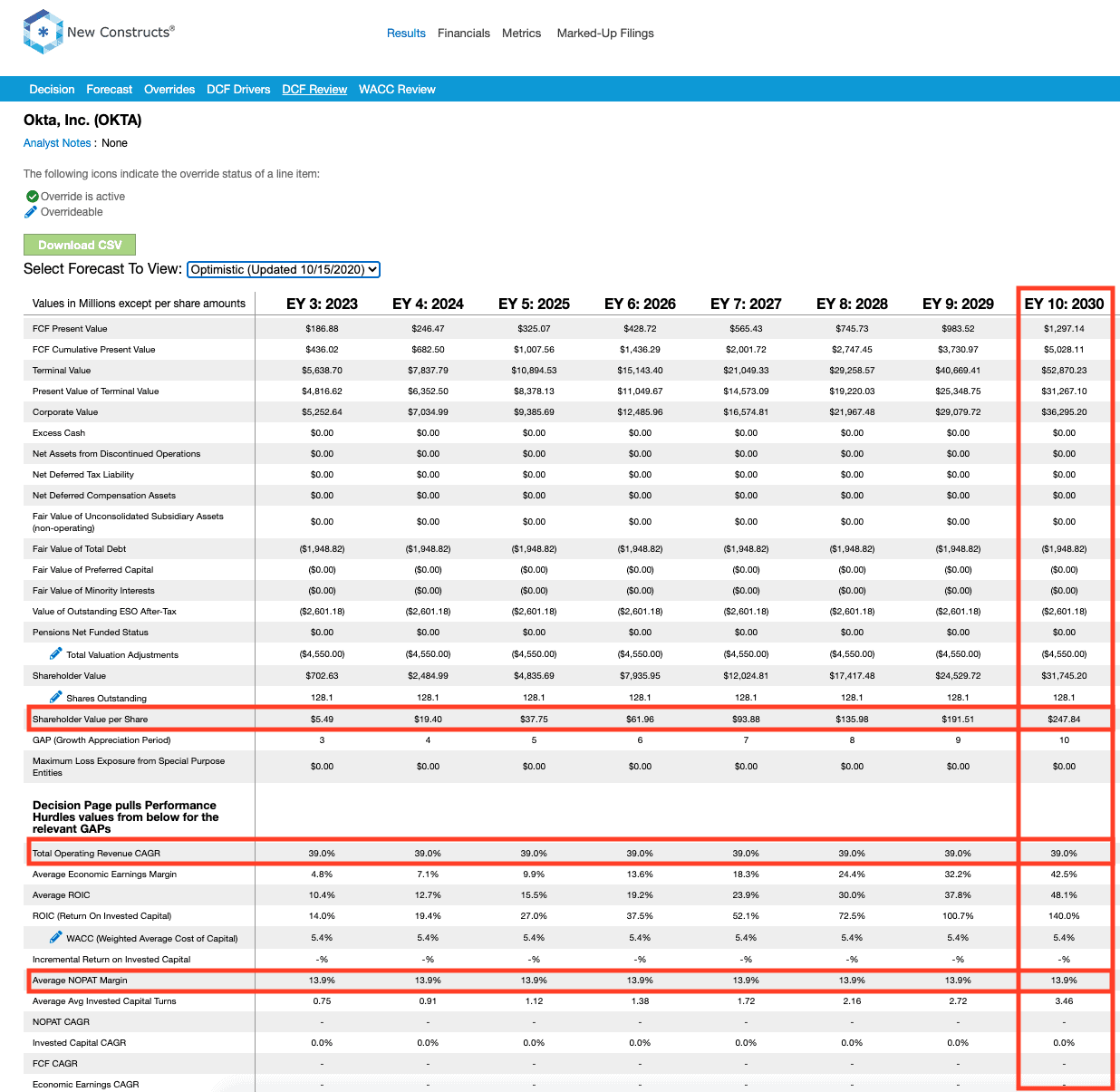Click the $135.98 value for EY 8

pyautogui.click(x=852, y=720)
